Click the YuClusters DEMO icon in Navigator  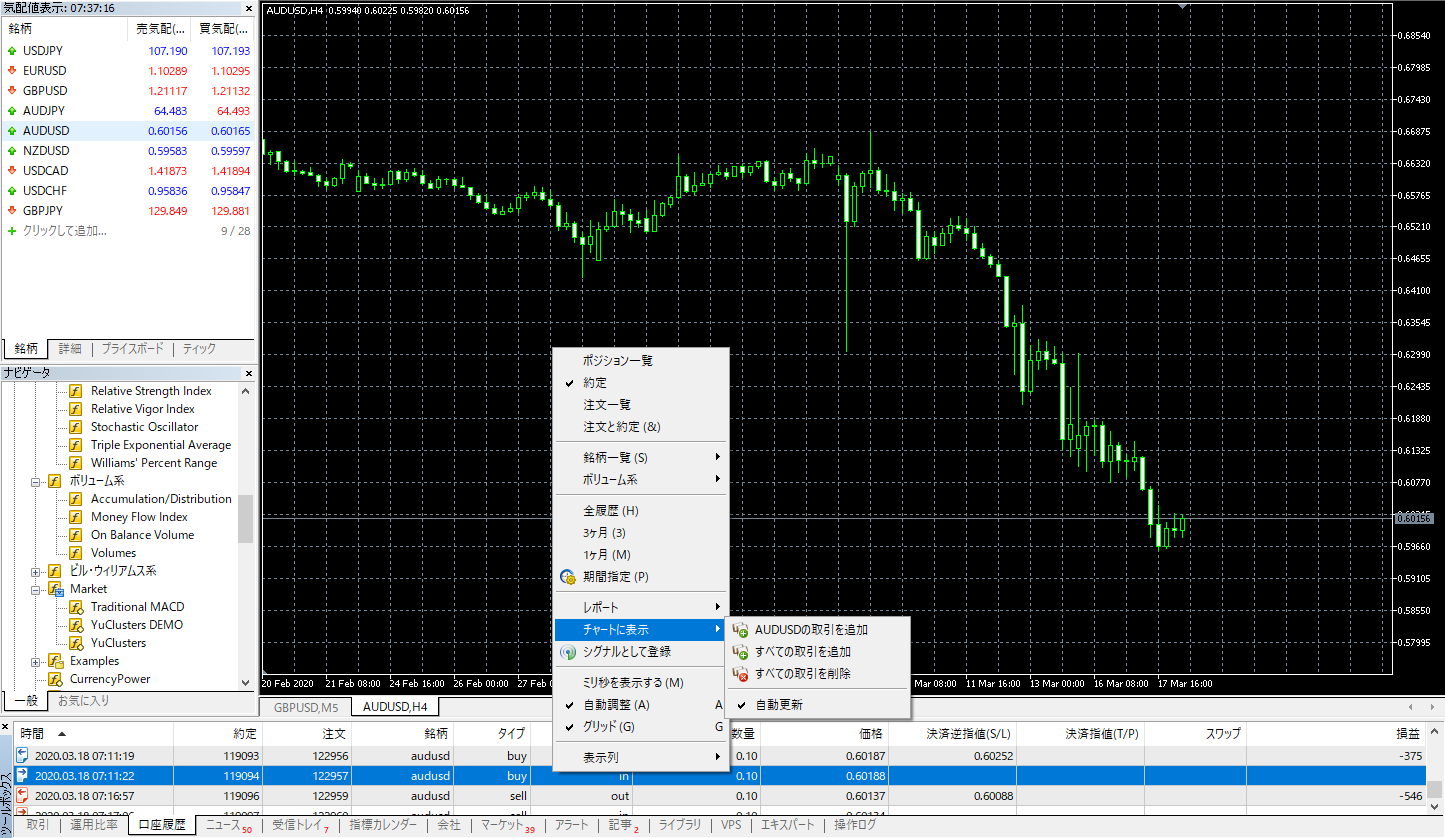click(x=75, y=625)
